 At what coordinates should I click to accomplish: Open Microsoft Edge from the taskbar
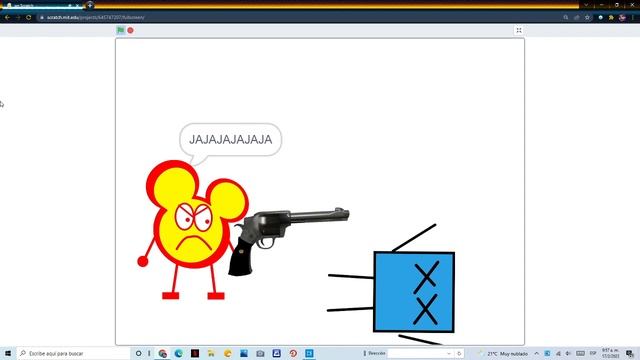pos(178,353)
